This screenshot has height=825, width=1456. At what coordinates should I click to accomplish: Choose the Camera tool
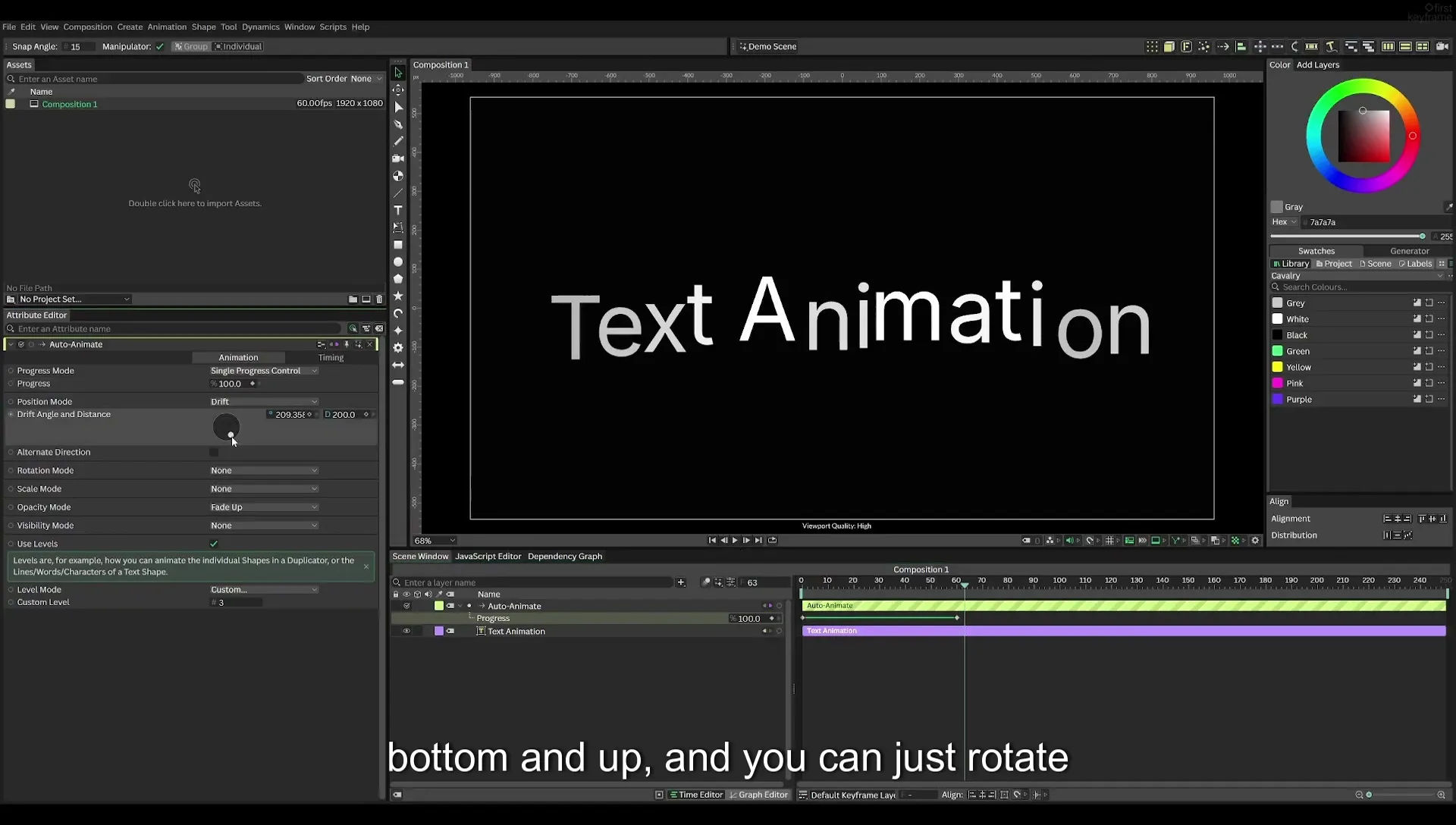click(x=398, y=158)
